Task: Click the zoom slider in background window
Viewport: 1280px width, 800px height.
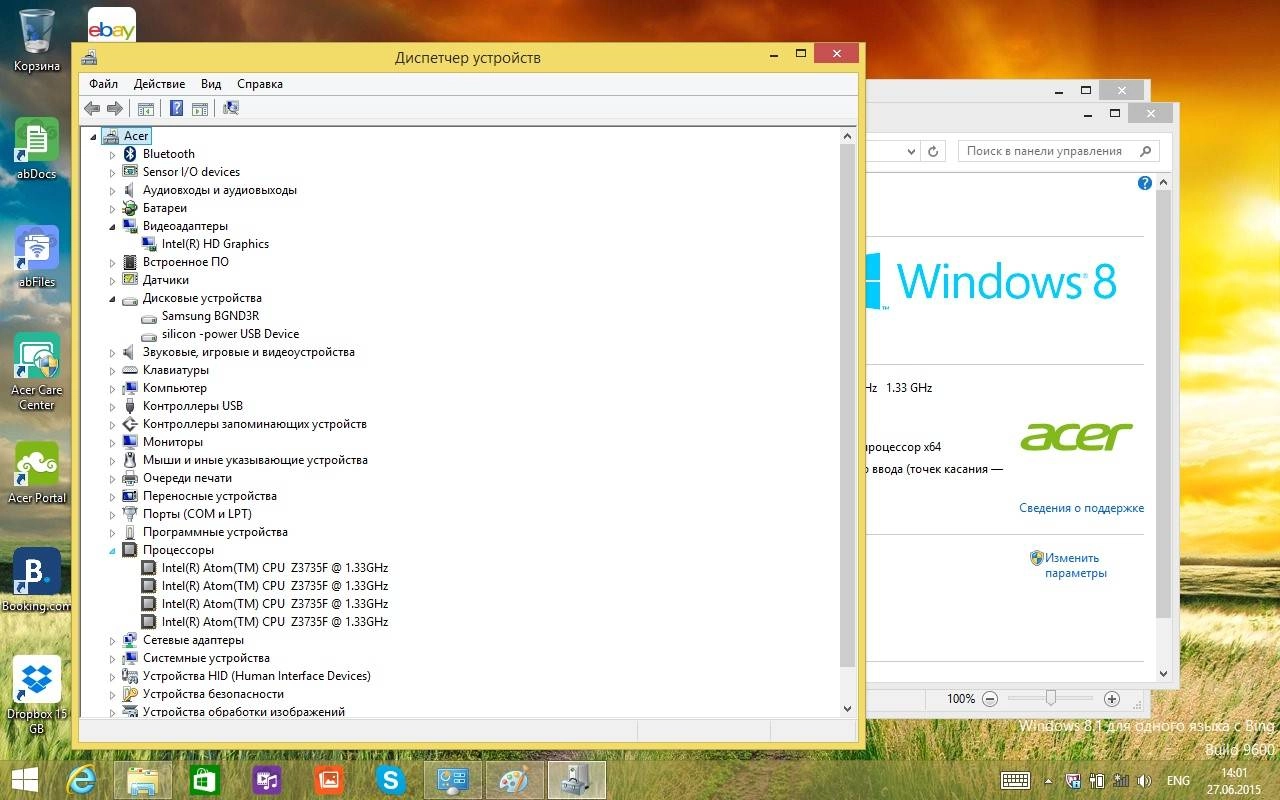Action: pyautogui.click(x=1050, y=698)
